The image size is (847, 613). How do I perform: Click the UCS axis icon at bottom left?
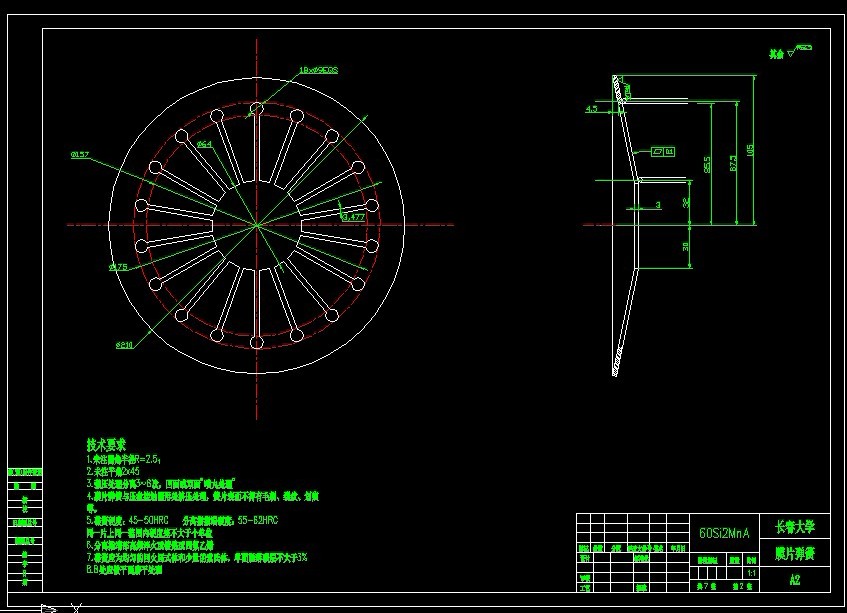(x=60, y=608)
